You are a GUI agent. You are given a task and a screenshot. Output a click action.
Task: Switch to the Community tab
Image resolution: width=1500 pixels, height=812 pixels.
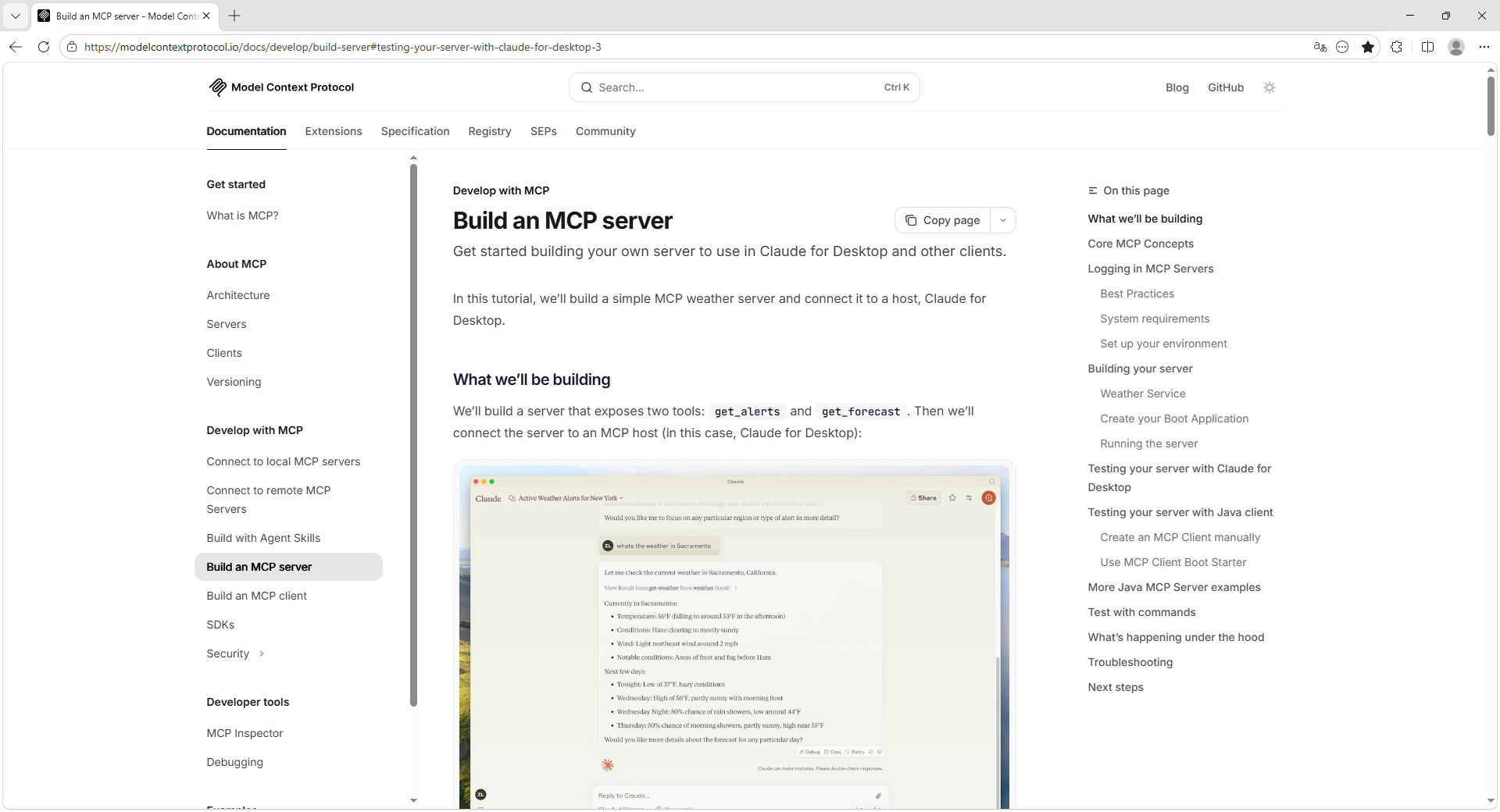point(605,131)
